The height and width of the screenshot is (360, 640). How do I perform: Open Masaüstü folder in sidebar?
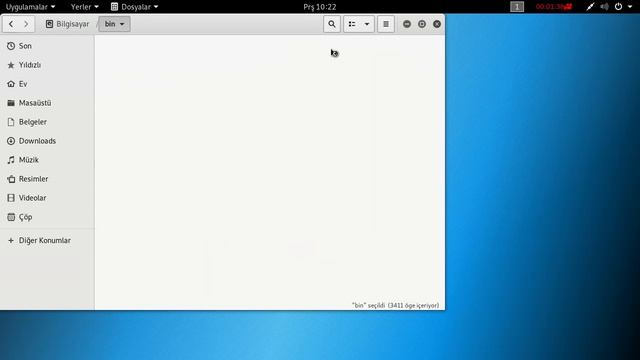tap(47, 103)
